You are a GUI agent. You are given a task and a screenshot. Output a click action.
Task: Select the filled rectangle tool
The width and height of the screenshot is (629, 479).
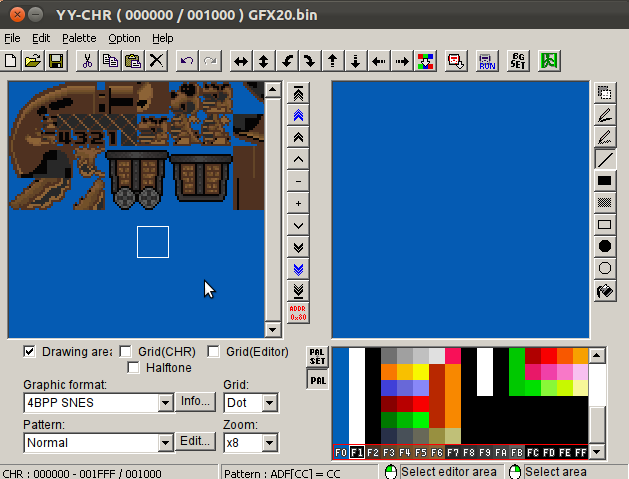point(605,181)
